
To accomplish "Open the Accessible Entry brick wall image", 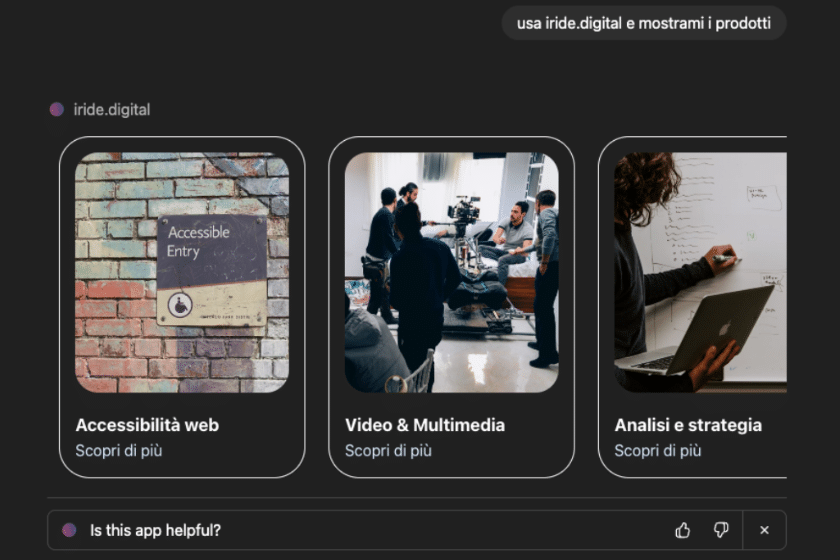I will pyautogui.click(x=182, y=272).
